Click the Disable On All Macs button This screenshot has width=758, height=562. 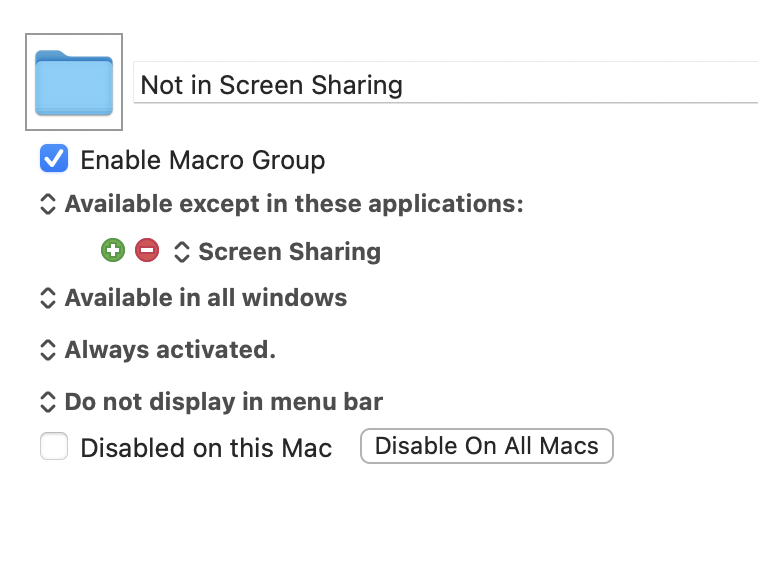[487, 446]
